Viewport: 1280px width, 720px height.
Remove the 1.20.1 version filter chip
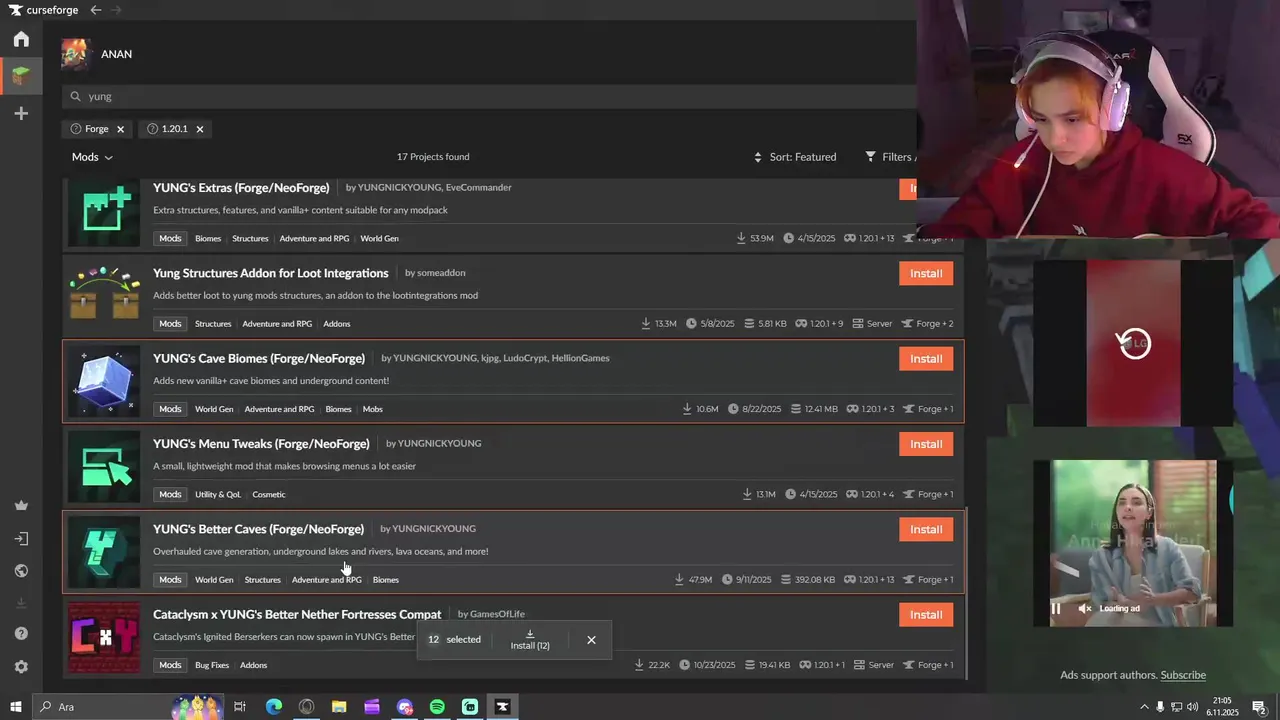[199, 129]
